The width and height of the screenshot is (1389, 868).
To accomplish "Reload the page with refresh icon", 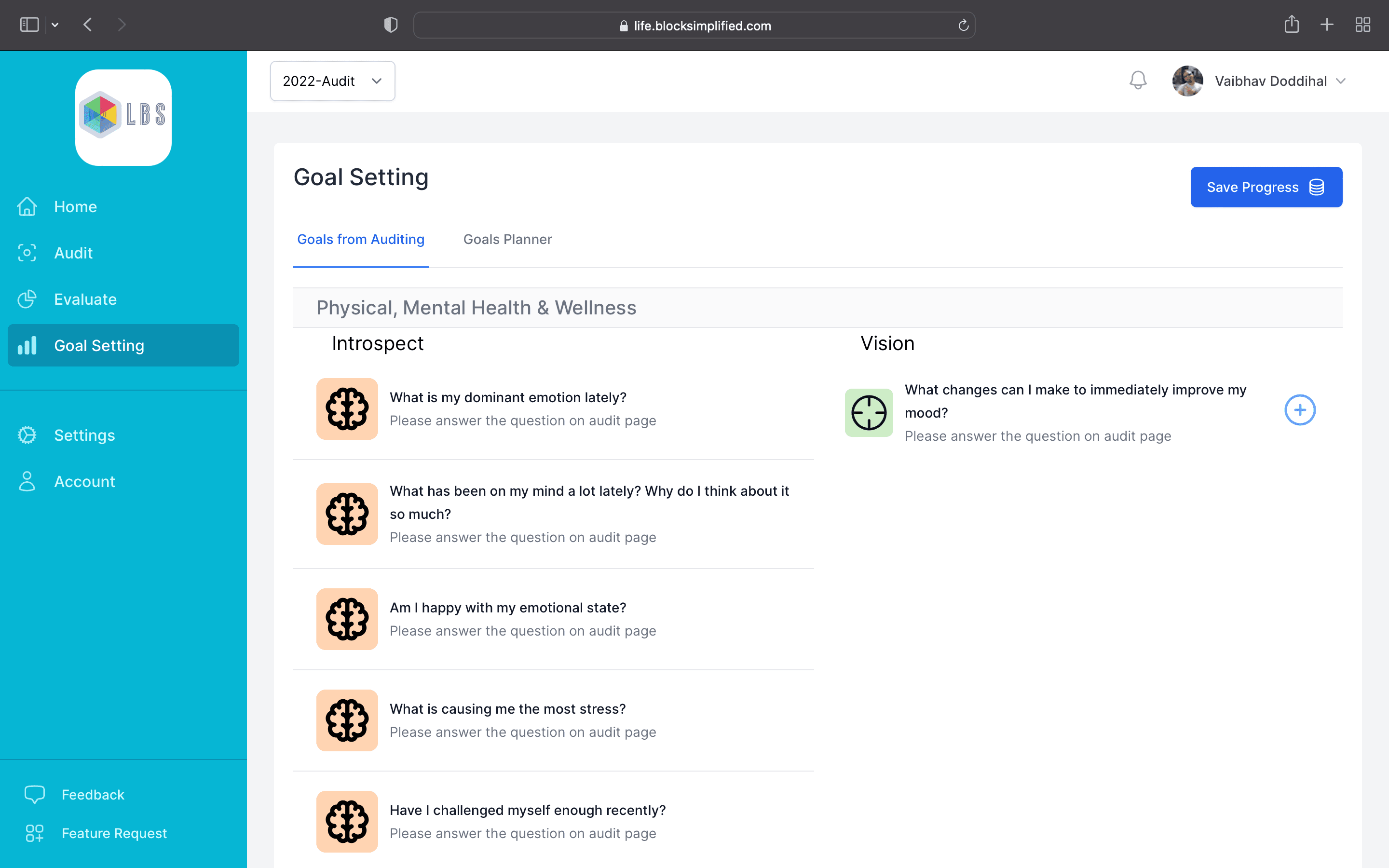I will [963, 25].
